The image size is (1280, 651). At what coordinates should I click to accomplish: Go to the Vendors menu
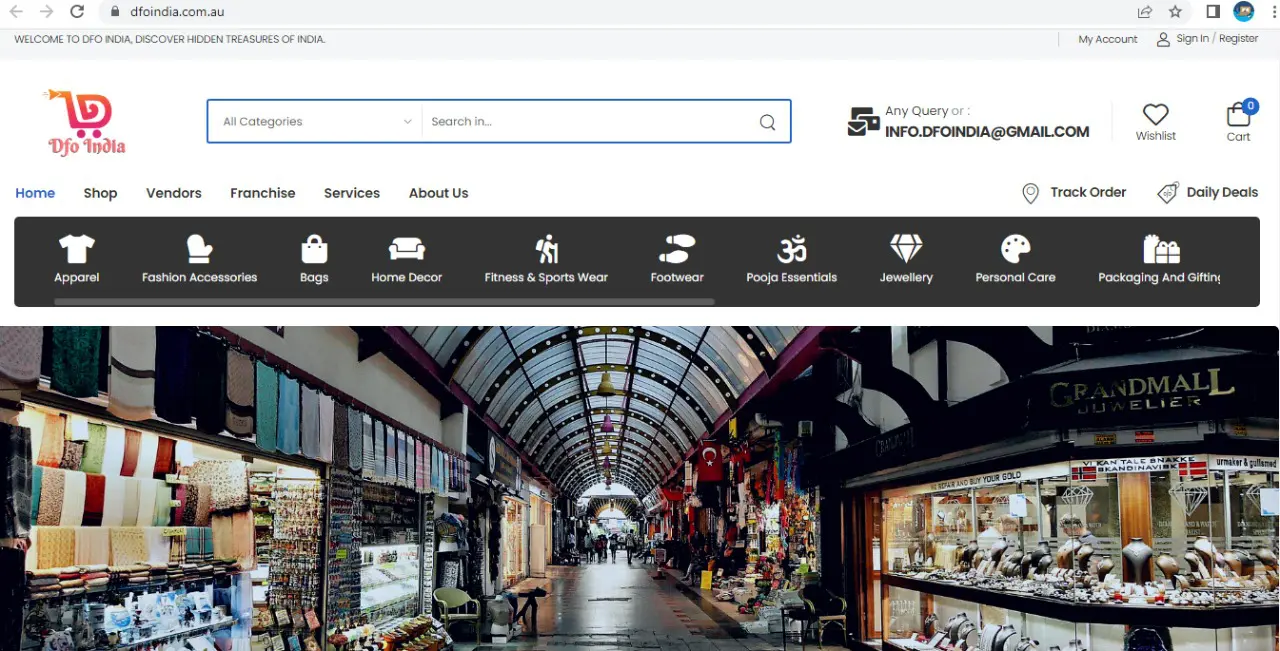(174, 193)
